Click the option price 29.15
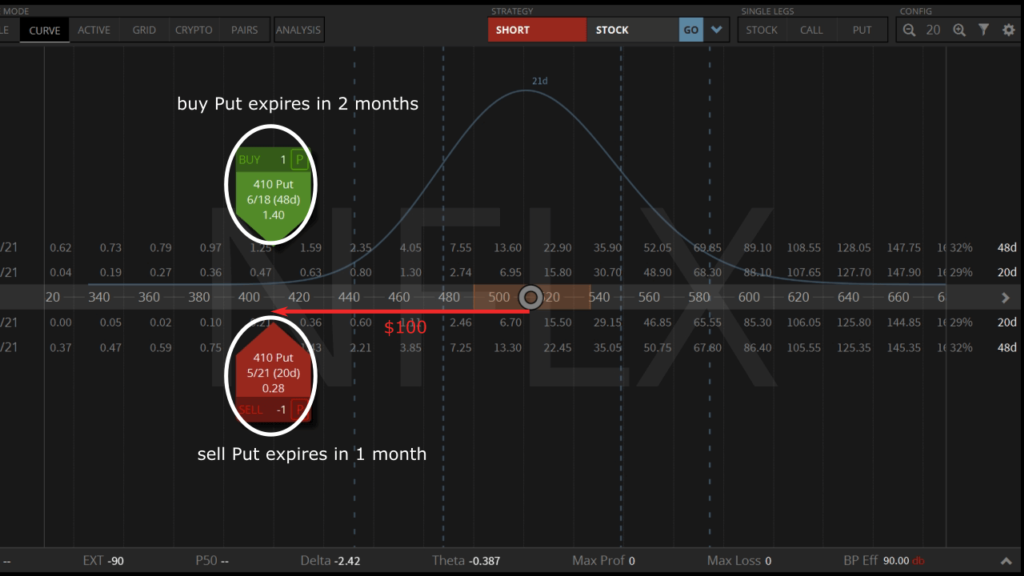This screenshot has height=576, width=1024. coord(607,322)
